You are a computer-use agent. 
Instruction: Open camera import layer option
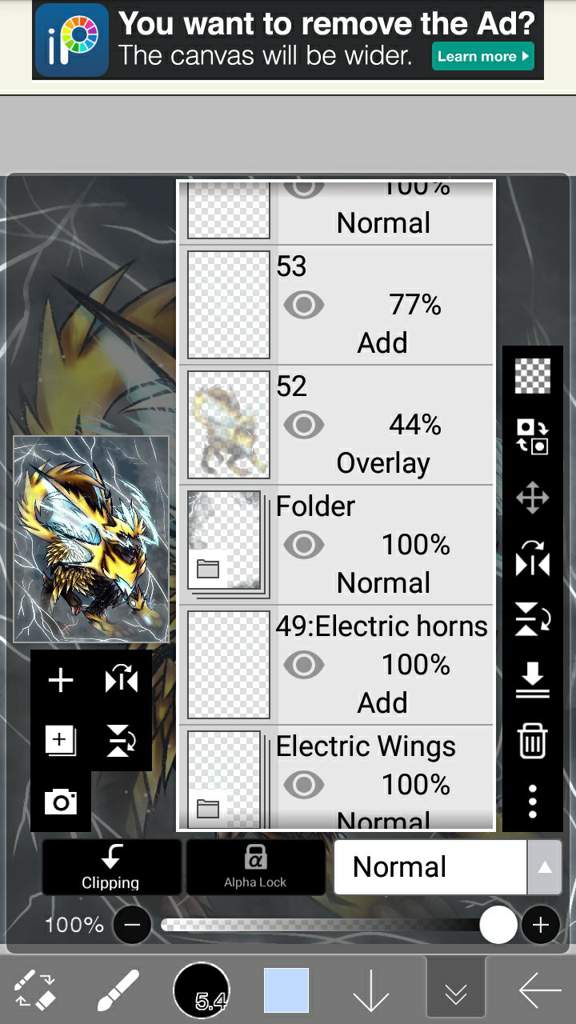61,801
